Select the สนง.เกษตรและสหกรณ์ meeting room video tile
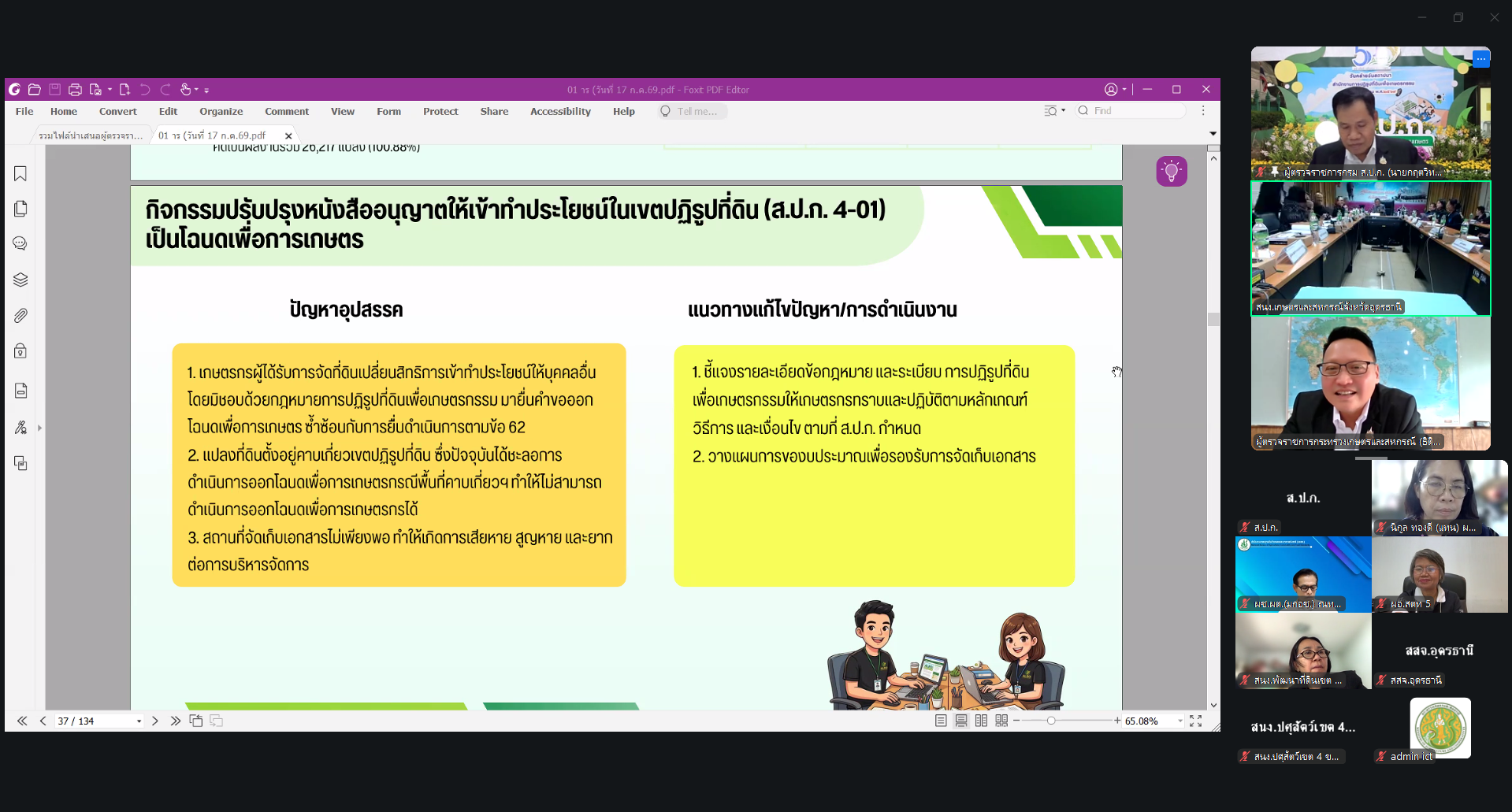Viewport: 1512px width, 812px height. pyautogui.click(x=1371, y=248)
